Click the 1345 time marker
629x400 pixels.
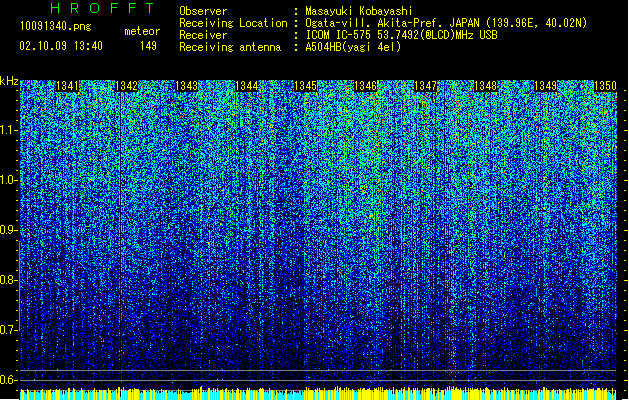tap(306, 86)
